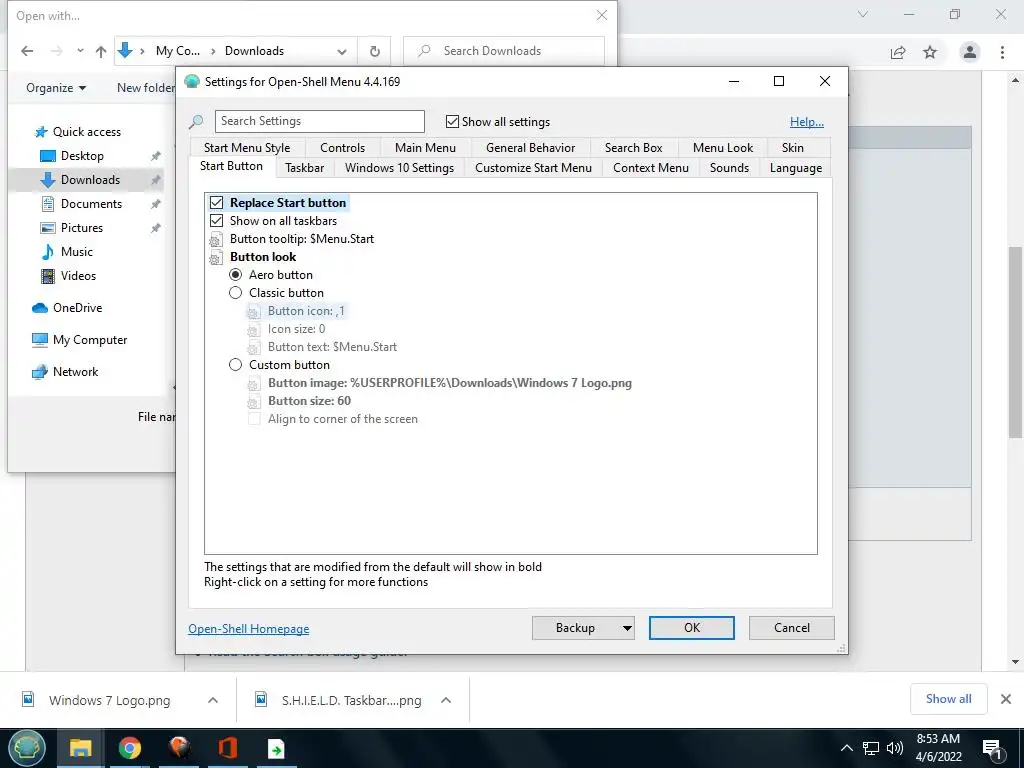Image resolution: width=1024 pixels, height=768 pixels.
Task: Open the Help link
Action: [x=807, y=121]
